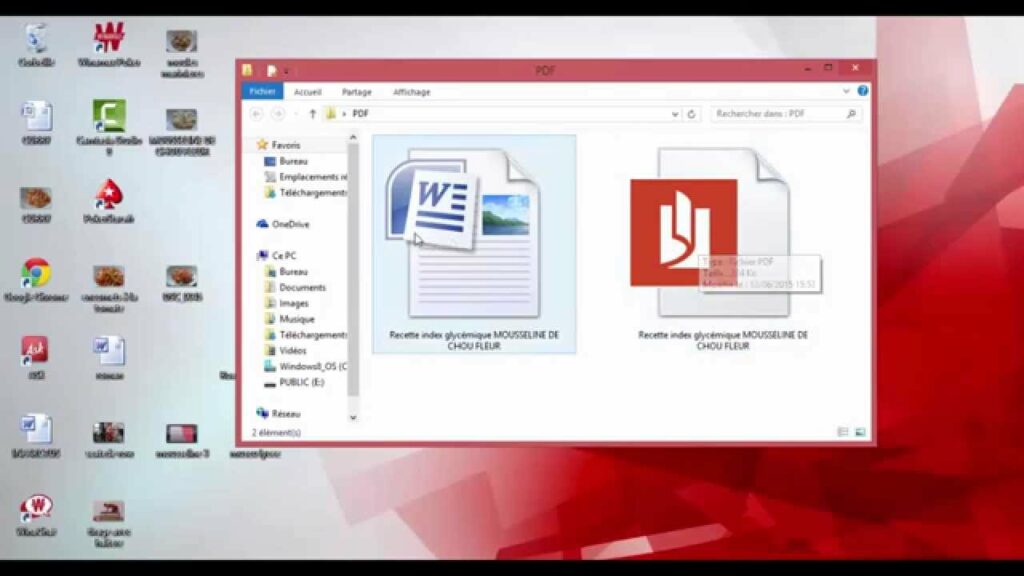Image resolution: width=1024 pixels, height=576 pixels.
Task: Select OneDrive in the navigation pane
Action: click(290, 224)
